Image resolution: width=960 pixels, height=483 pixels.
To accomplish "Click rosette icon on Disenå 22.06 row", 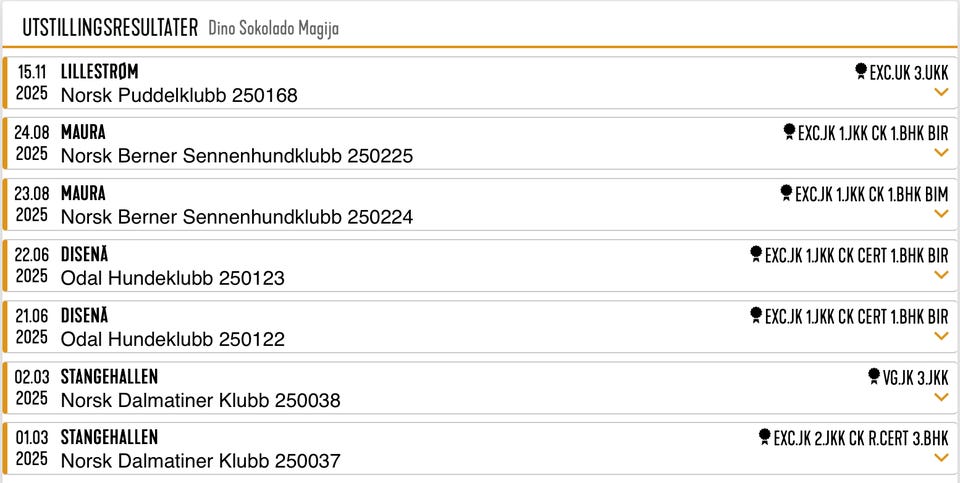I will pyautogui.click(x=756, y=255).
